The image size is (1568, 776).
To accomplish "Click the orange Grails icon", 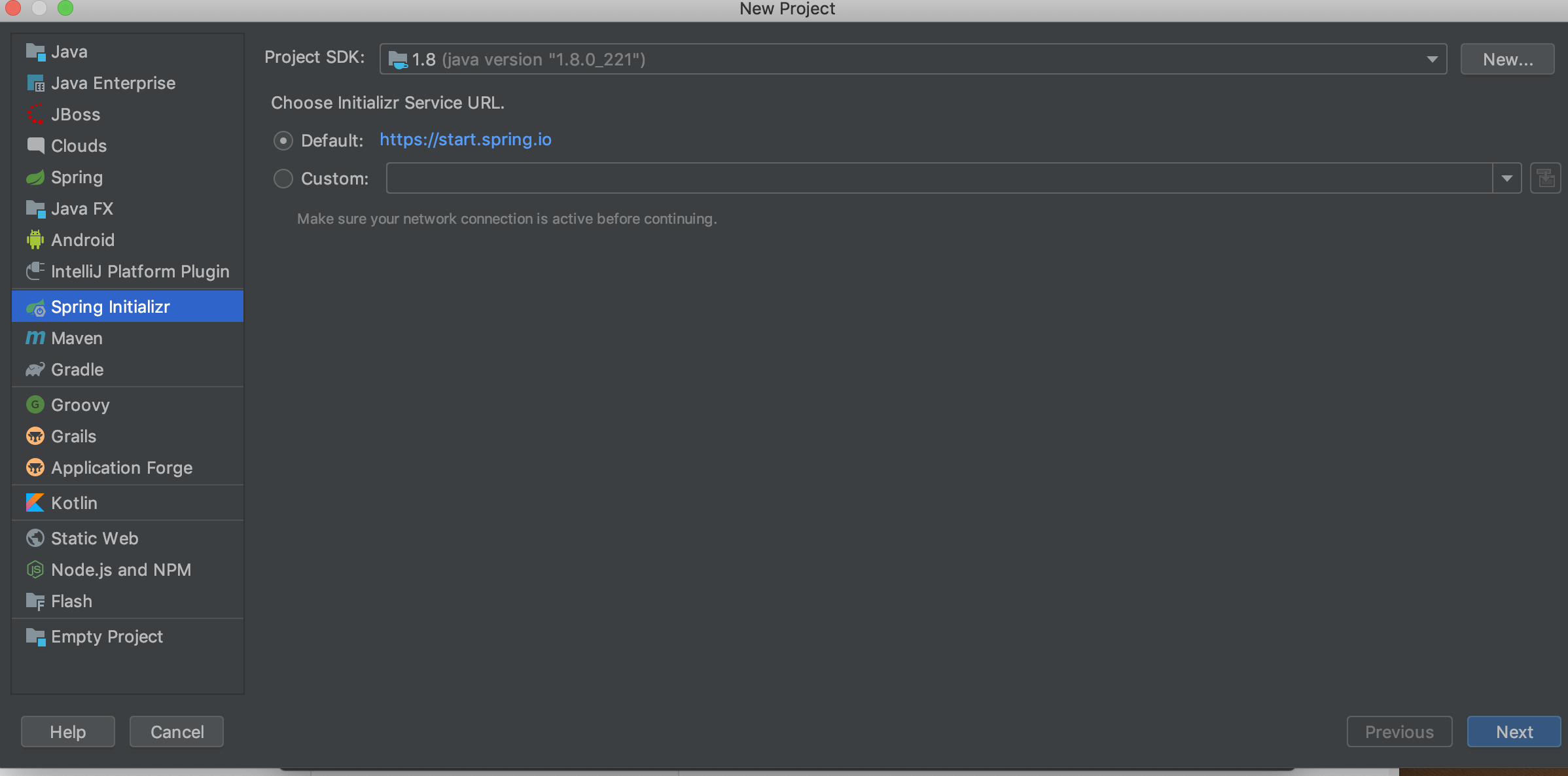I will pyautogui.click(x=35, y=436).
